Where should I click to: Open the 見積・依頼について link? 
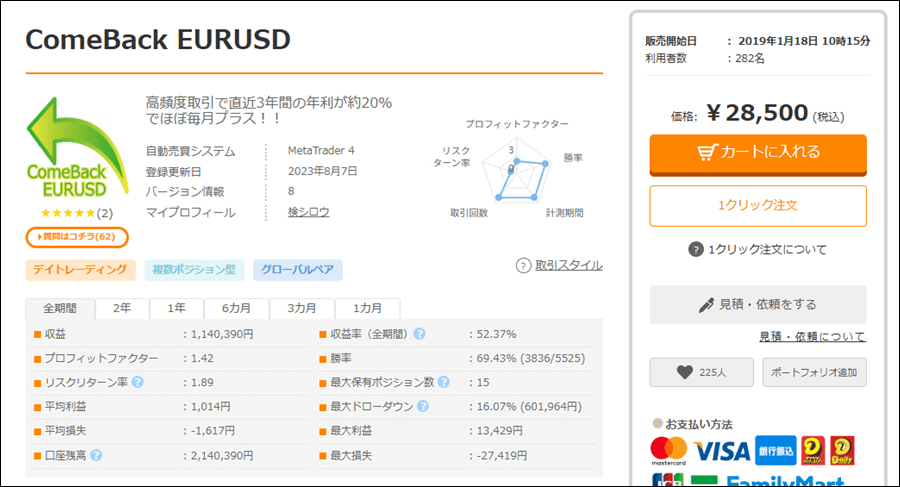(812, 337)
